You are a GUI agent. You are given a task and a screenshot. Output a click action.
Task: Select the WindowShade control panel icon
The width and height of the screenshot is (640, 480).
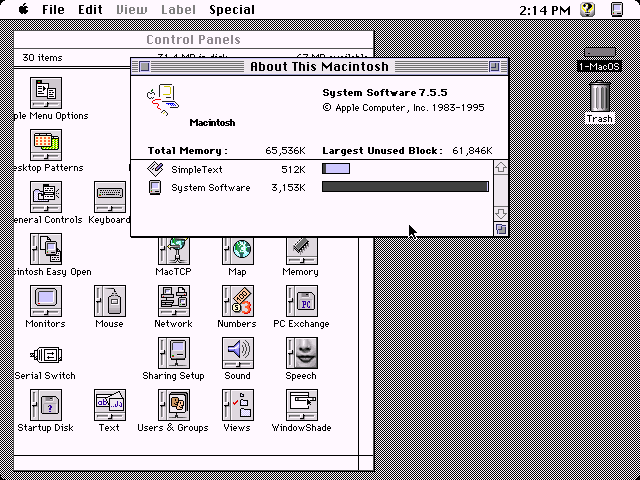[x=302, y=405]
